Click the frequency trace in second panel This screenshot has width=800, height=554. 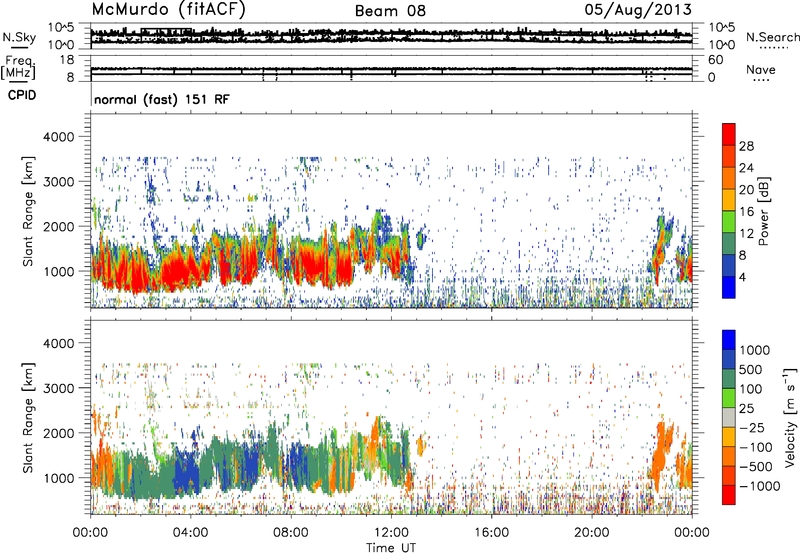pos(391,69)
